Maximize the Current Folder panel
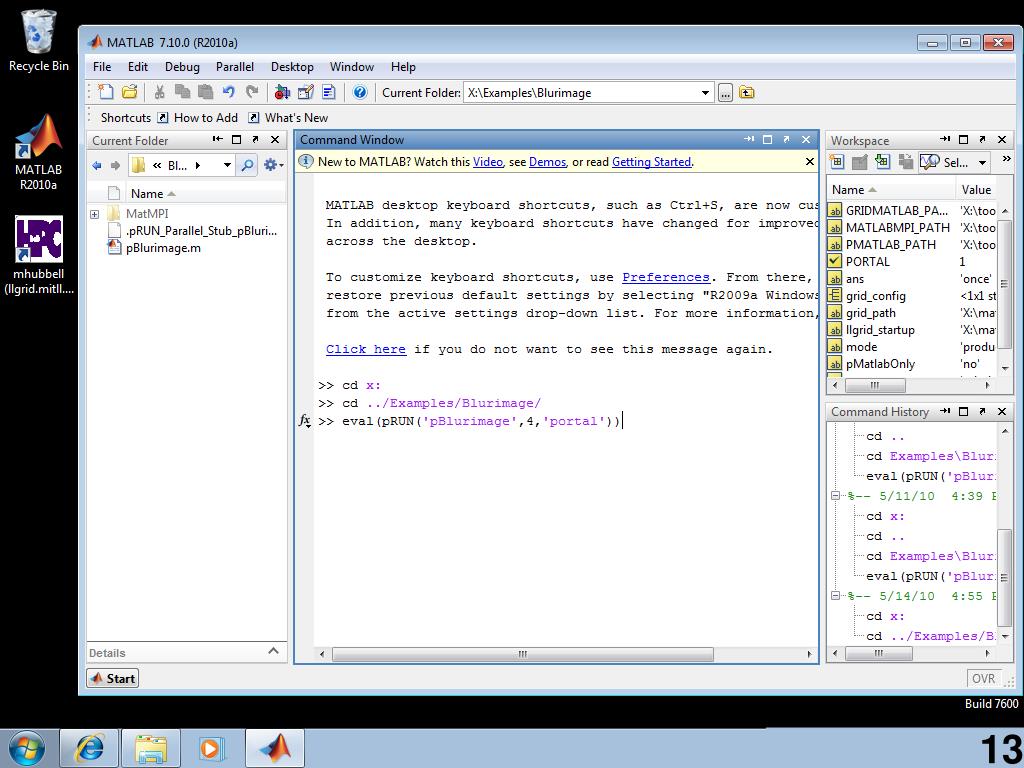 point(236,139)
